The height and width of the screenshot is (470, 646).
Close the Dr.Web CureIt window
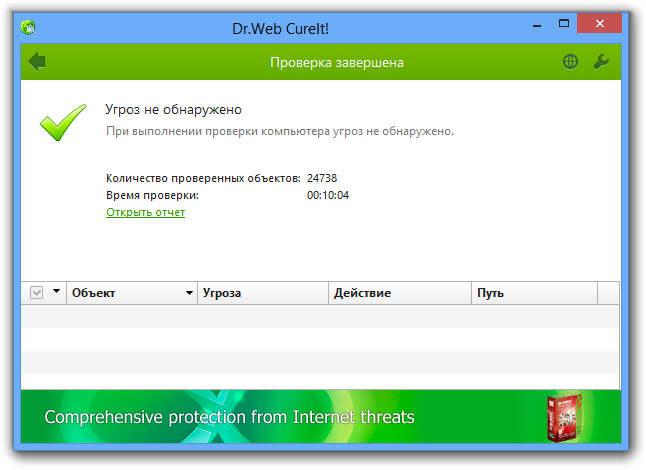pos(599,23)
